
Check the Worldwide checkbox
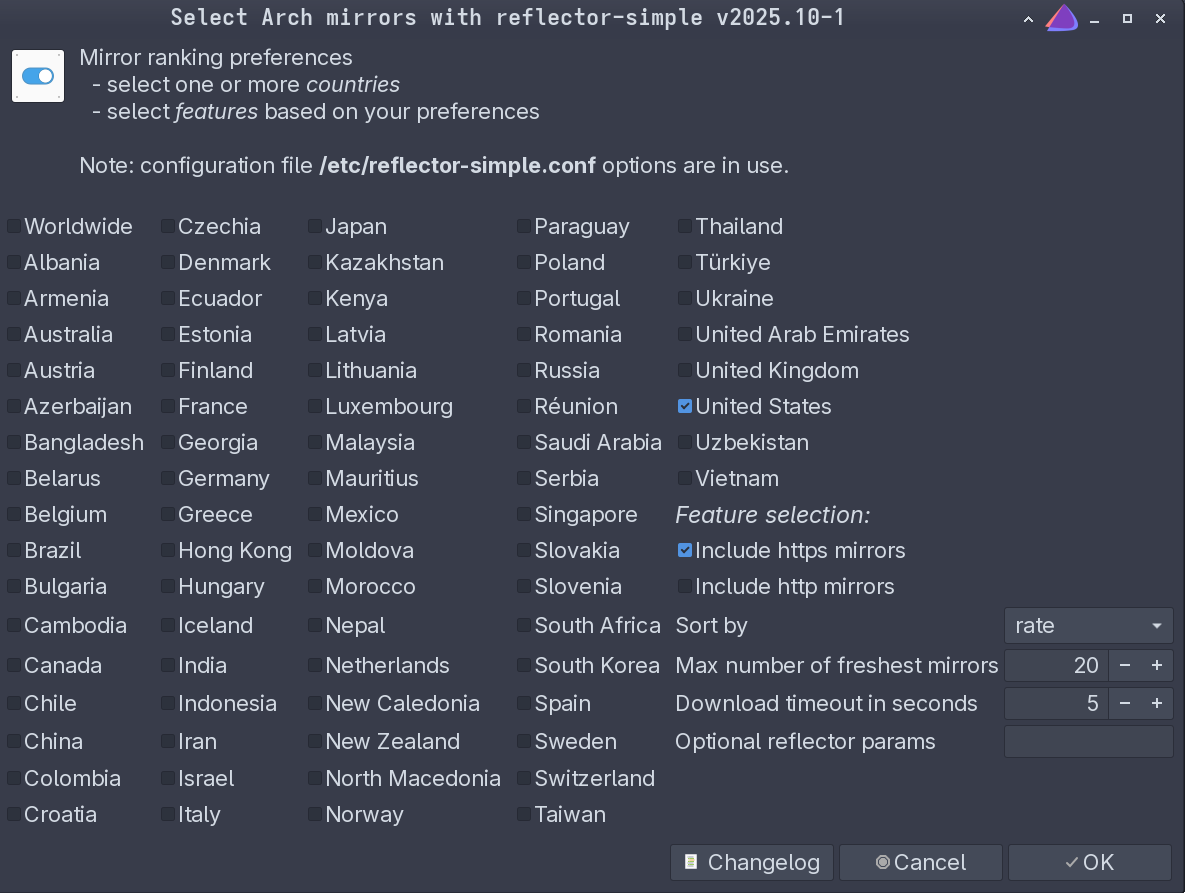(14, 227)
